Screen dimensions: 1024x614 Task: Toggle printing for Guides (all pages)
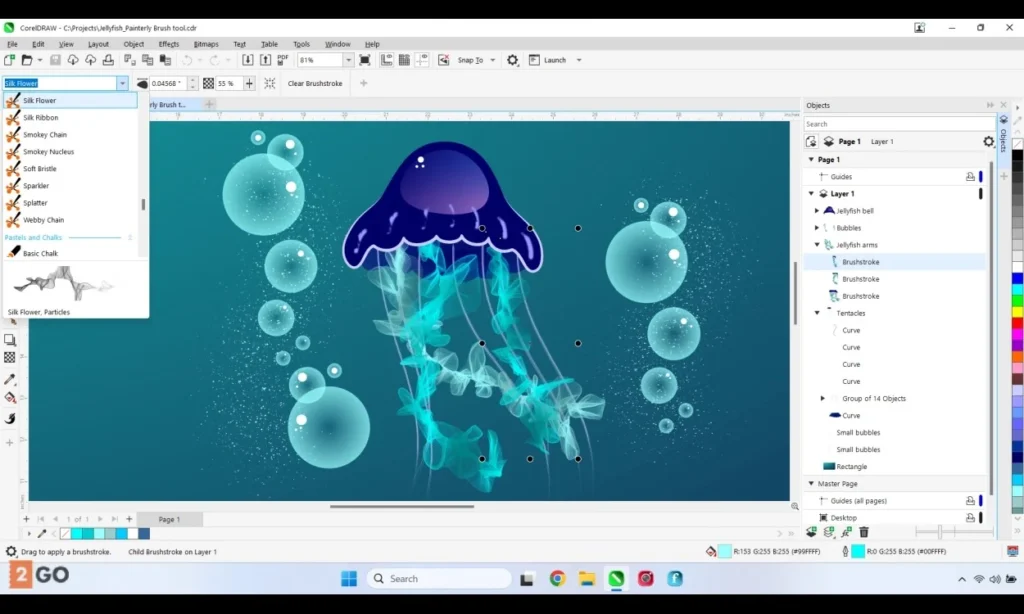tap(969, 501)
